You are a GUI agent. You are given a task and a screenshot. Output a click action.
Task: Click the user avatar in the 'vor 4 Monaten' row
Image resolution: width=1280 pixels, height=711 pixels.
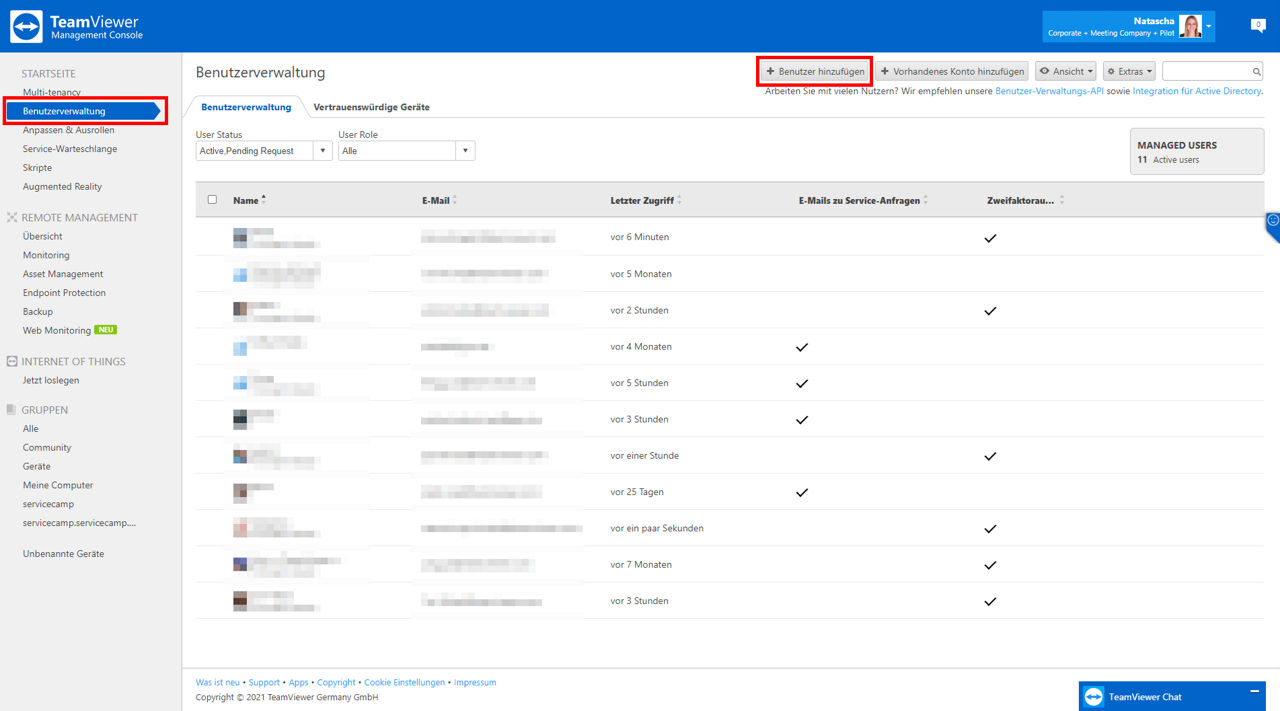(240, 347)
